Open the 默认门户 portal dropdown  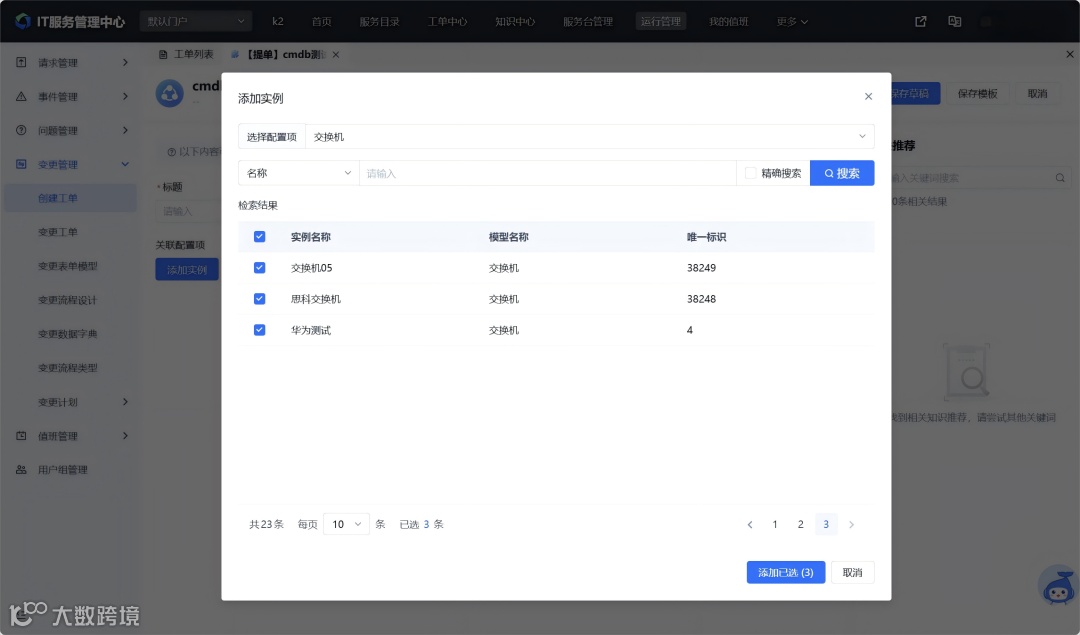click(196, 21)
